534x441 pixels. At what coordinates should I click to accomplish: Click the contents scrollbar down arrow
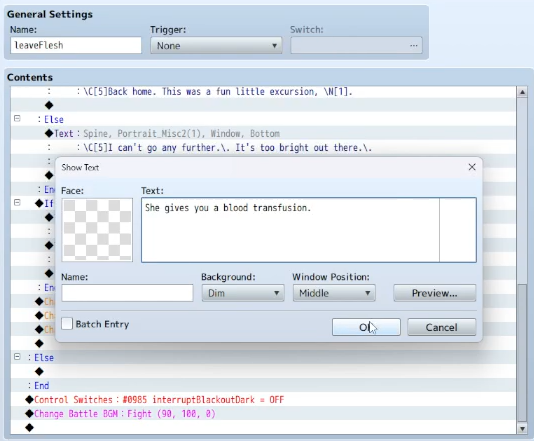click(522, 428)
